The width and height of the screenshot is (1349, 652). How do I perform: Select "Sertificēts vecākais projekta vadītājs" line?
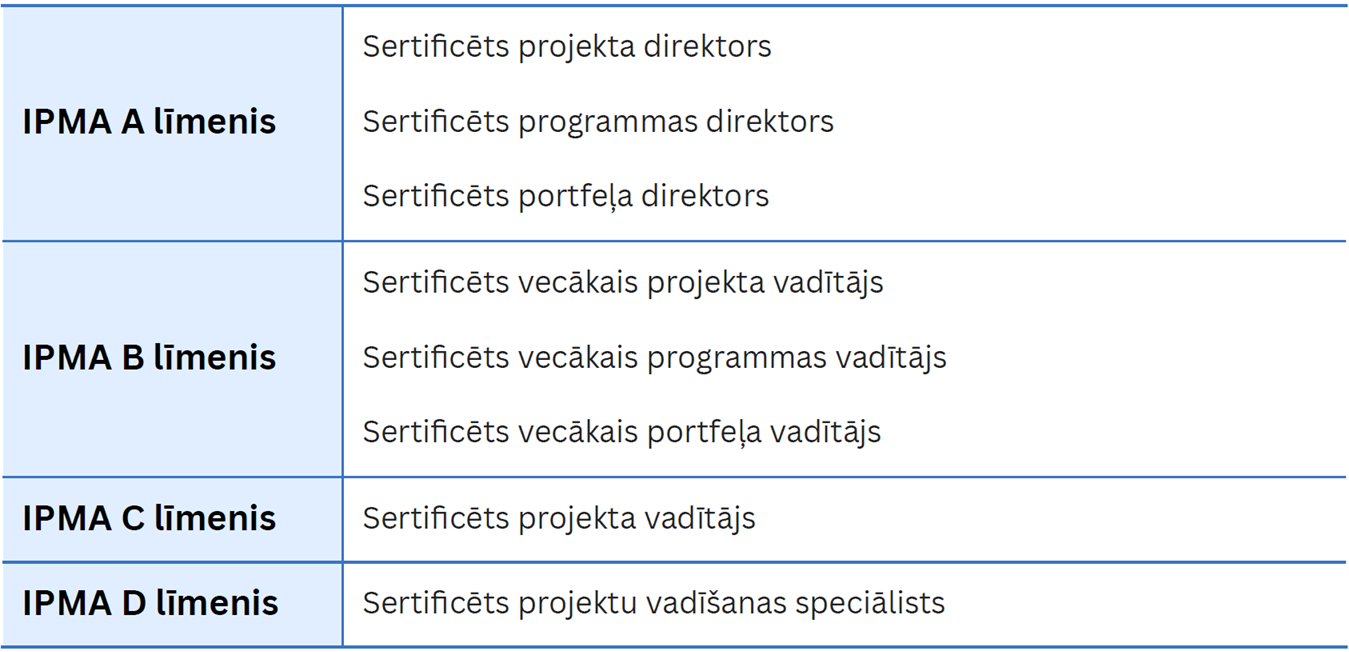(x=622, y=283)
